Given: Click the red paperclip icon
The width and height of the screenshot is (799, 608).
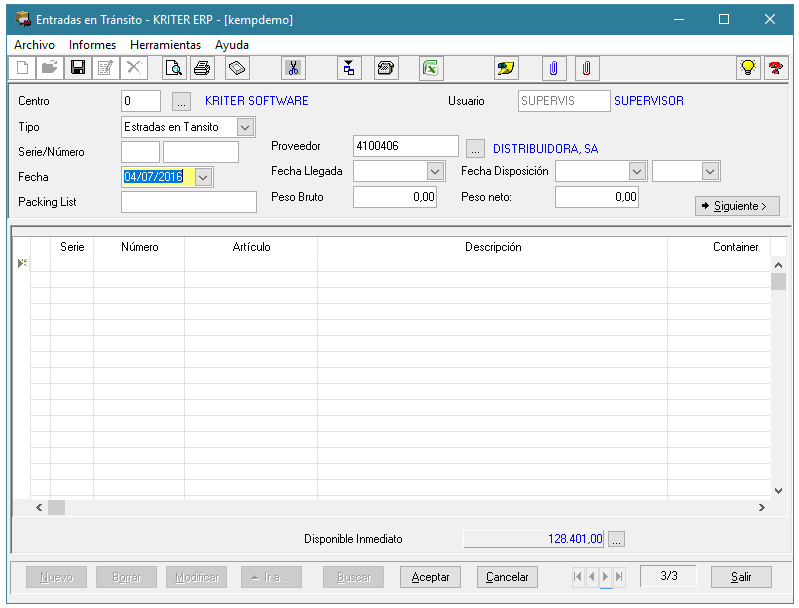Looking at the screenshot, I should [x=587, y=68].
